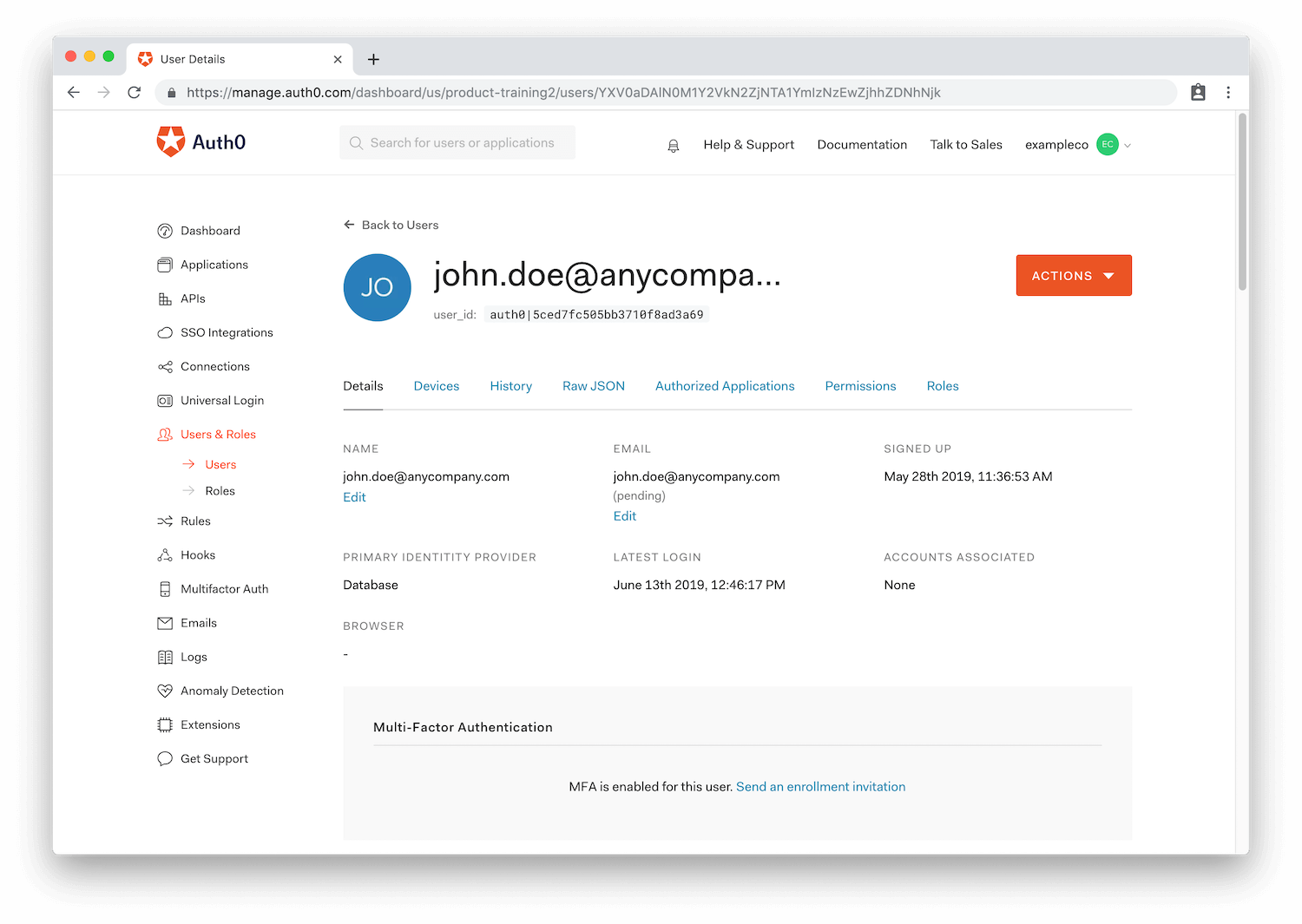This screenshot has width=1302, height=924.
Task: Click the Get Support chat icon
Action: [165, 758]
